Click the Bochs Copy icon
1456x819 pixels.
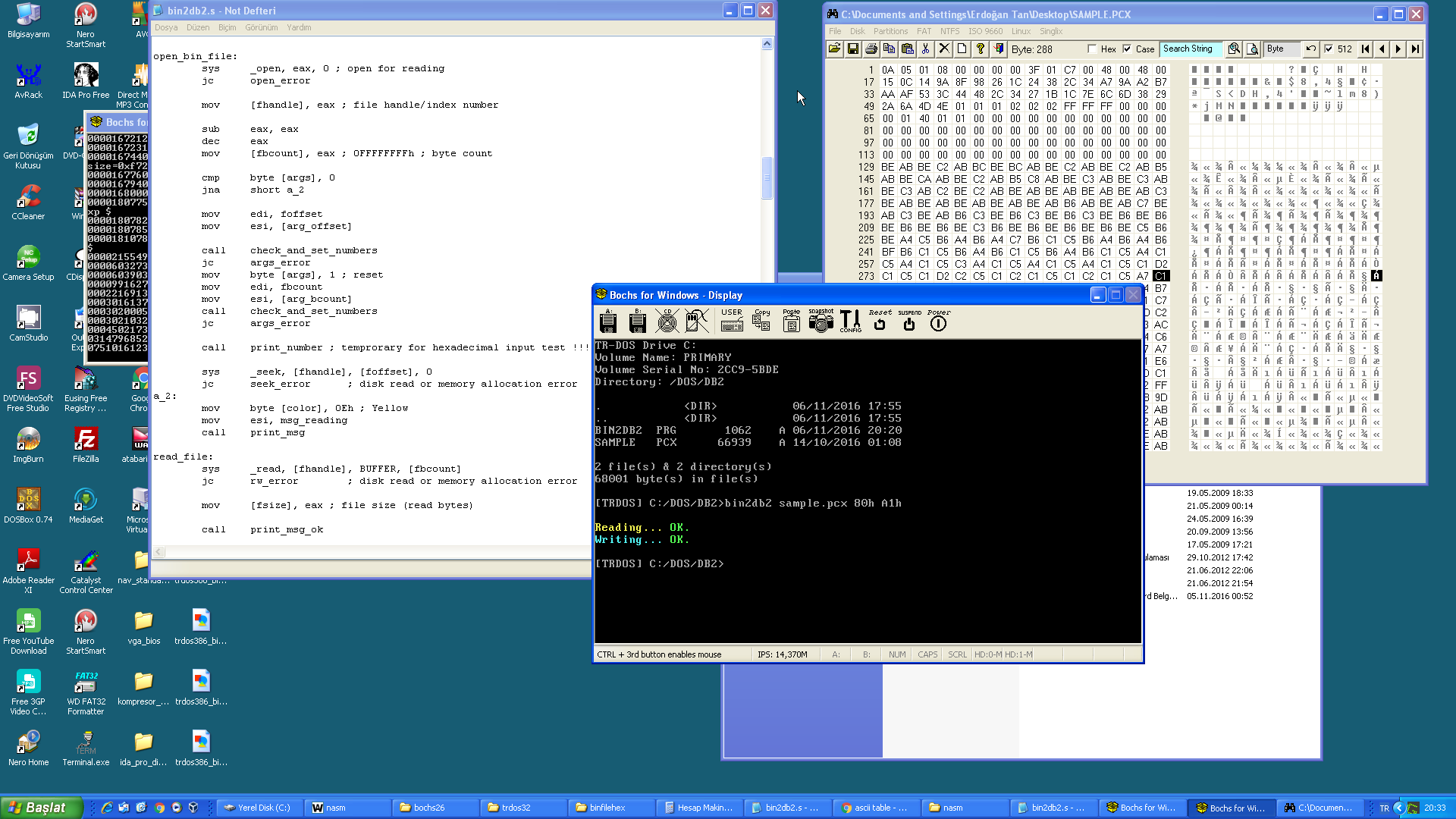click(762, 321)
